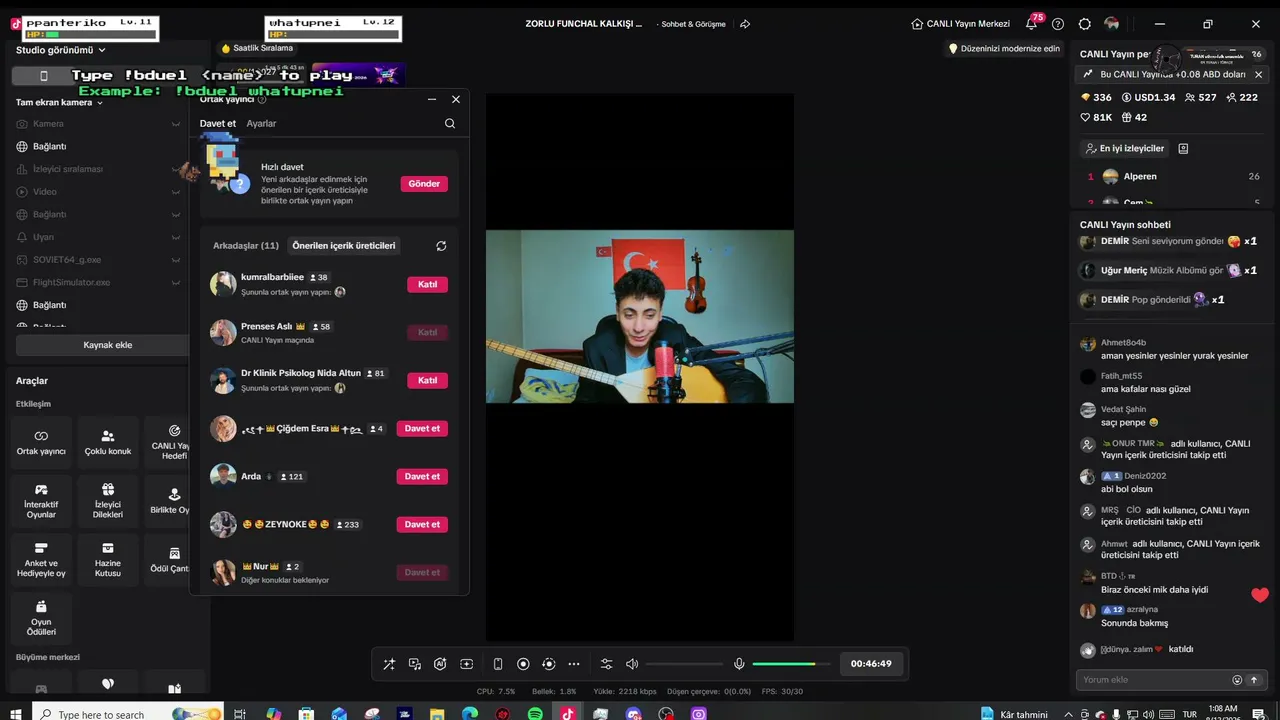This screenshot has height=720, width=1280.
Task: Mute the speaker output icon
Action: (632, 664)
